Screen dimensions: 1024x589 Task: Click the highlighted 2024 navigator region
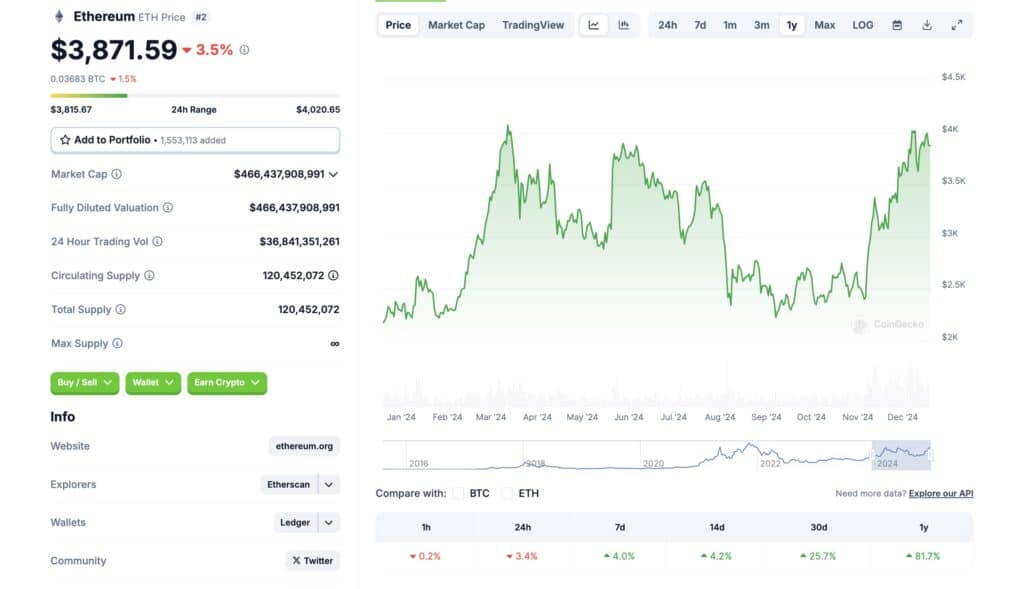[901, 455]
